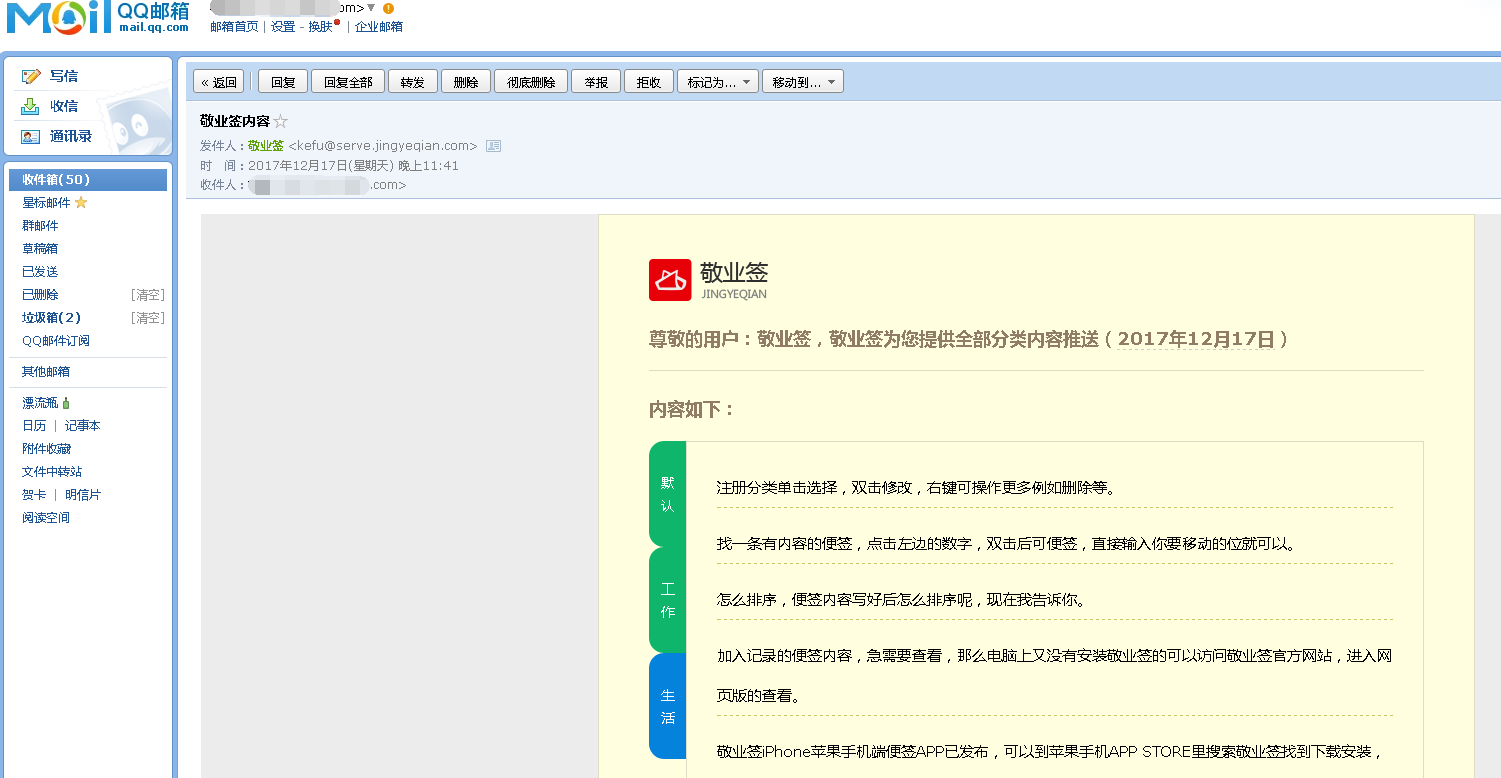This screenshot has width=1501, height=778.
Task: Open the 邮箱首页 link
Action: (x=234, y=27)
